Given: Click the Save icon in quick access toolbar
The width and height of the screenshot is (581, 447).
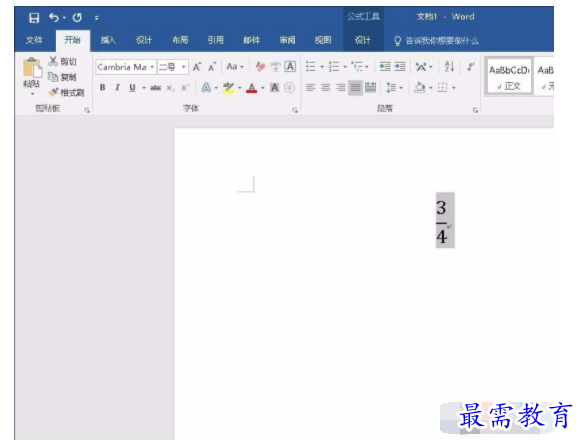Looking at the screenshot, I should pyautogui.click(x=34, y=18).
